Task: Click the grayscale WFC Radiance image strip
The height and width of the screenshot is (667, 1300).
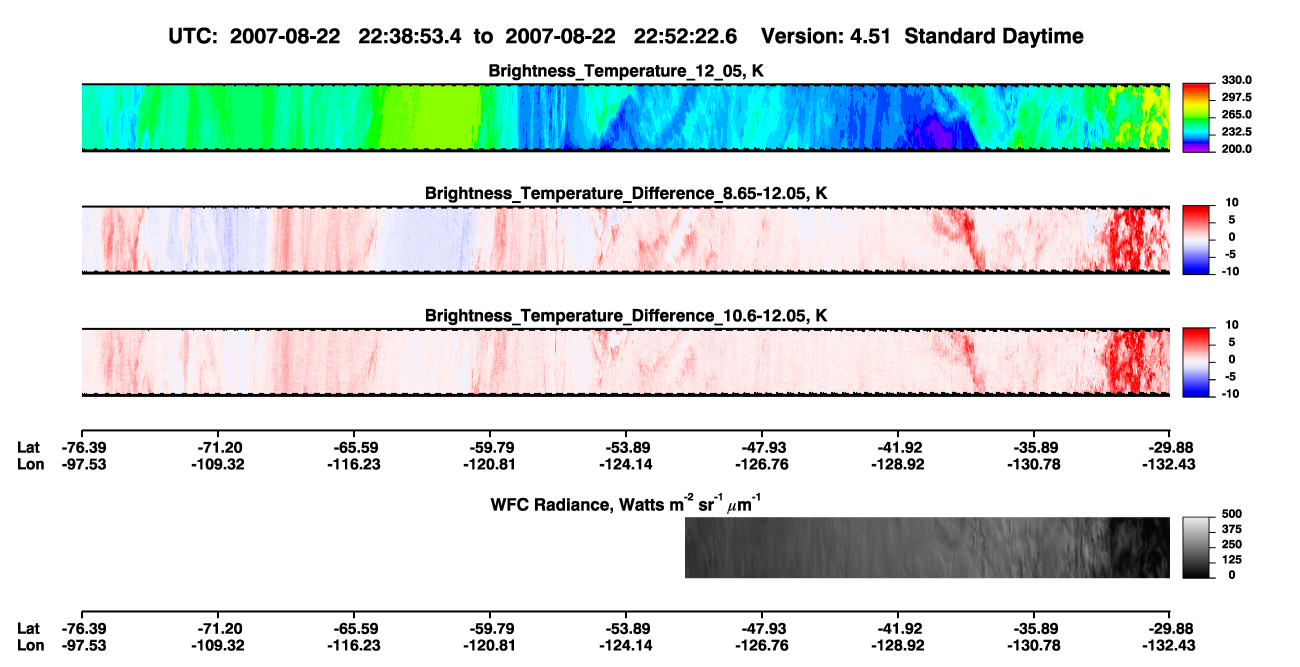Action: pyautogui.click(x=927, y=547)
